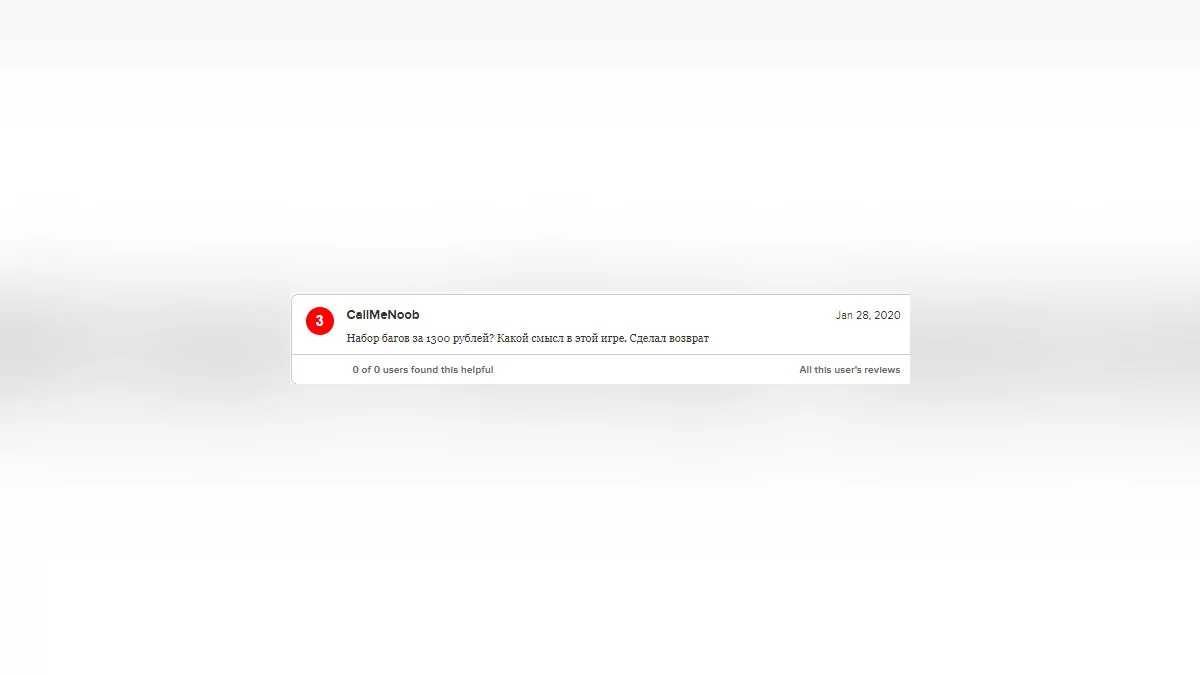Click the word users in the helpful count
This screenshot has width=1200, height=675.
click(x=397, y=370)
